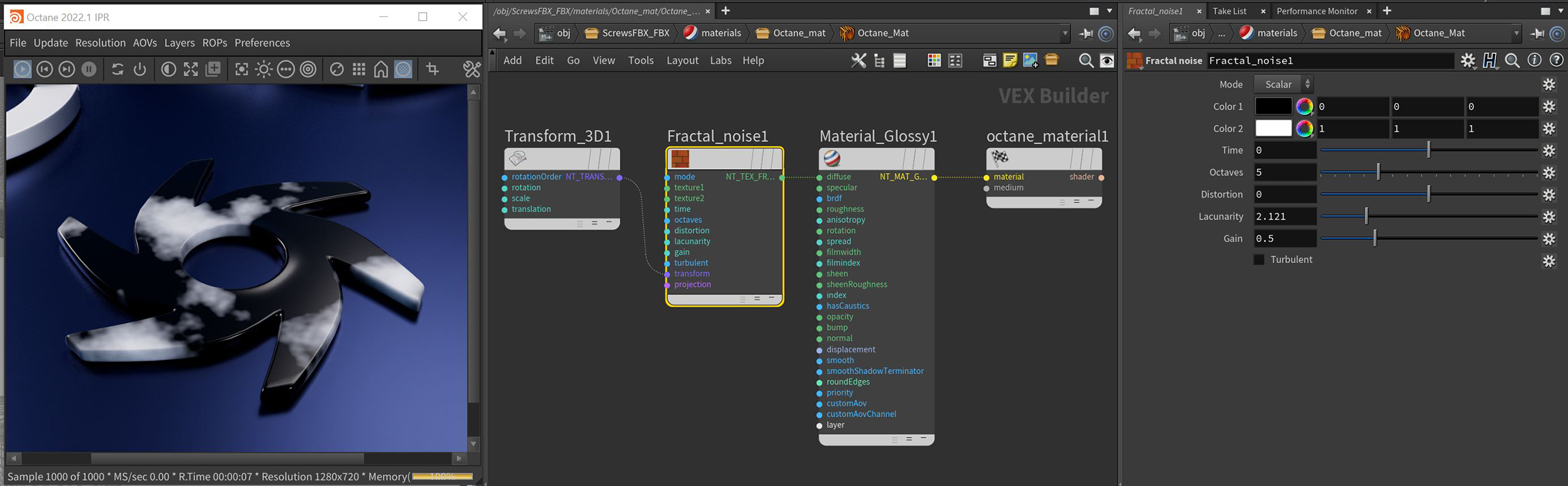Toggle the pin on the parameter pane
The width and height of the screenshot is (1568, 486).
coord(1537,33)
